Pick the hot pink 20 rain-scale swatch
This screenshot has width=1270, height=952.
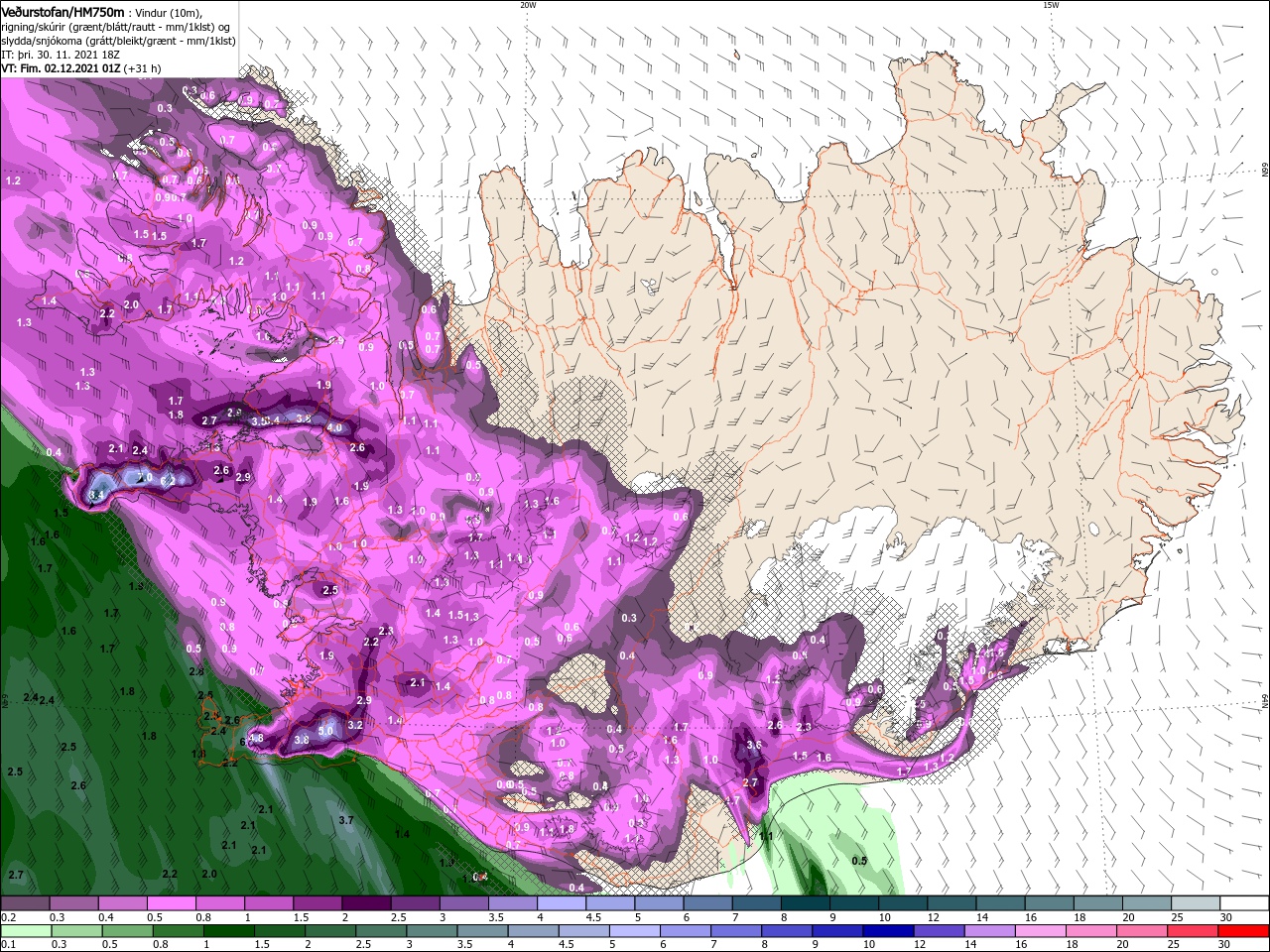1145,931
